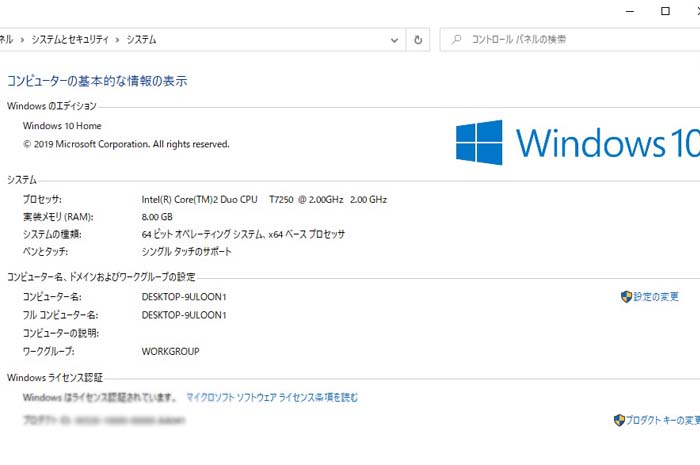Maximize the System window
The width and height of the screenshot is (700, 465).
tap(665, 11)
